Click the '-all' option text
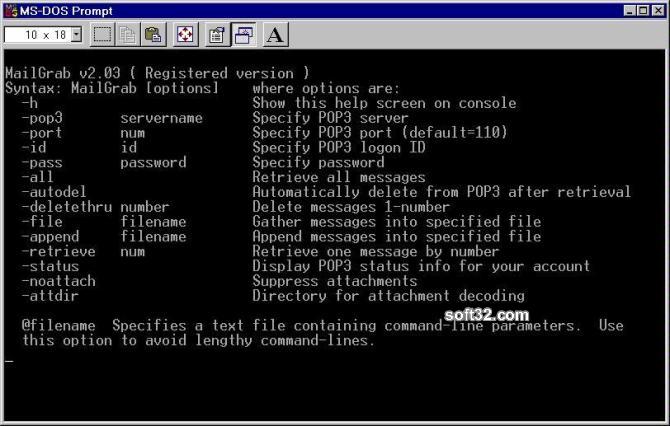The image size is (670, 426). [x=38, y=177]
